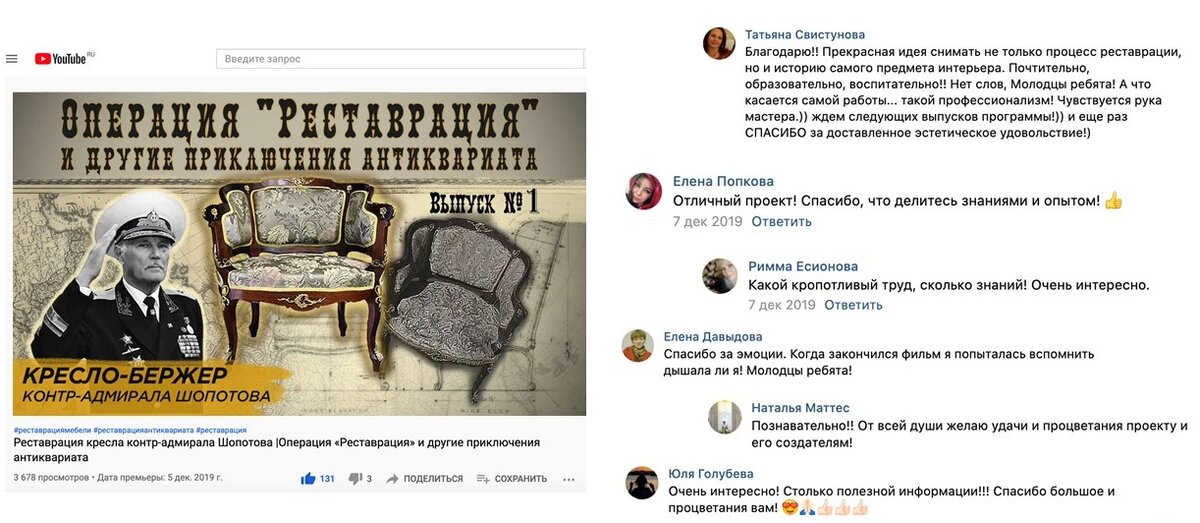Open the three-dot more actions menu
Screen dimensions: 1200x523
point(569,479)
